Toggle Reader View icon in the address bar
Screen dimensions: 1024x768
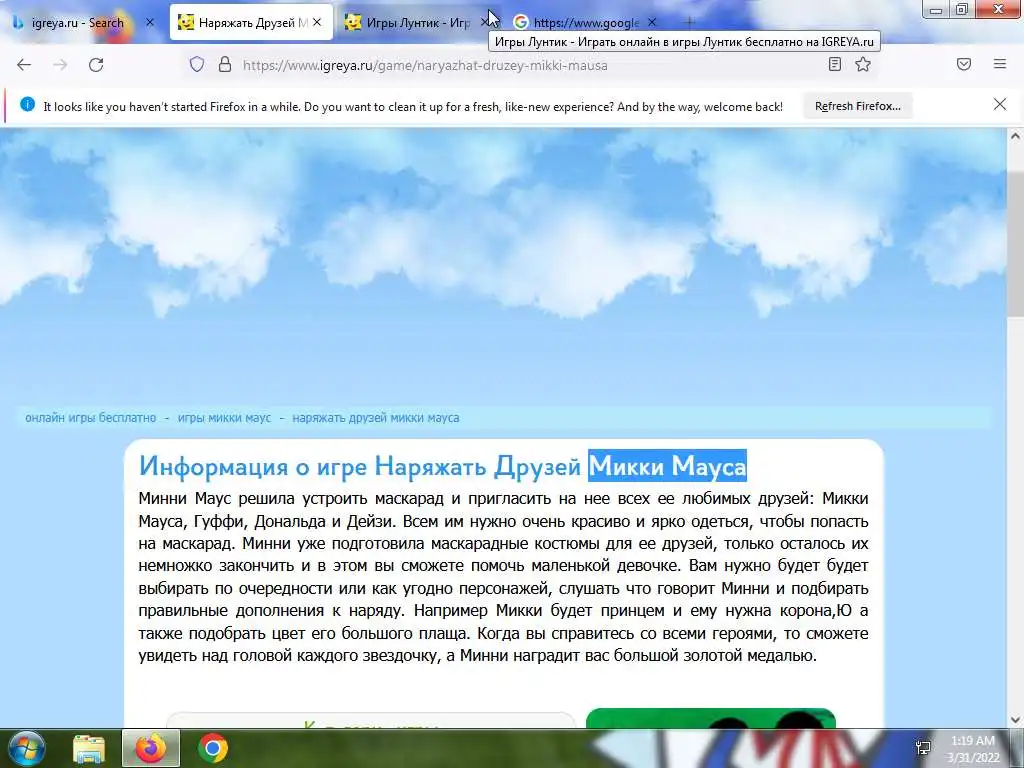pyautogui.click(x=835, y=64)
